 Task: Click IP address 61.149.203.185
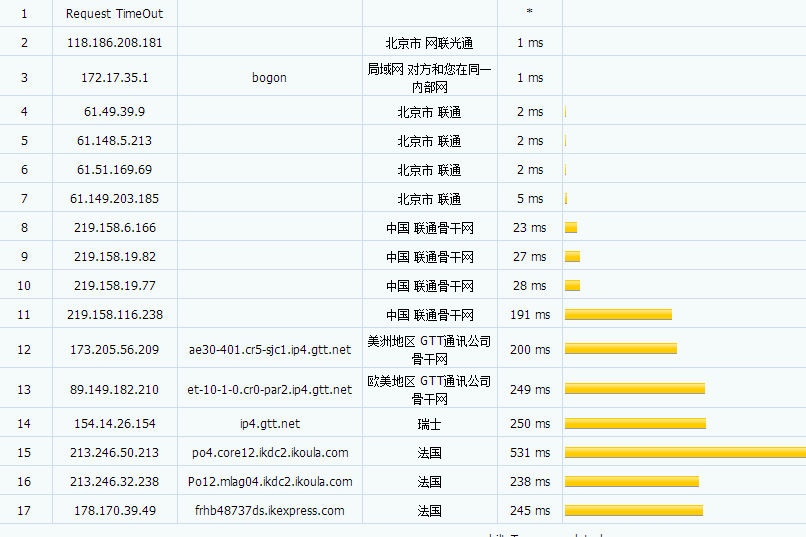coord(114,198)
